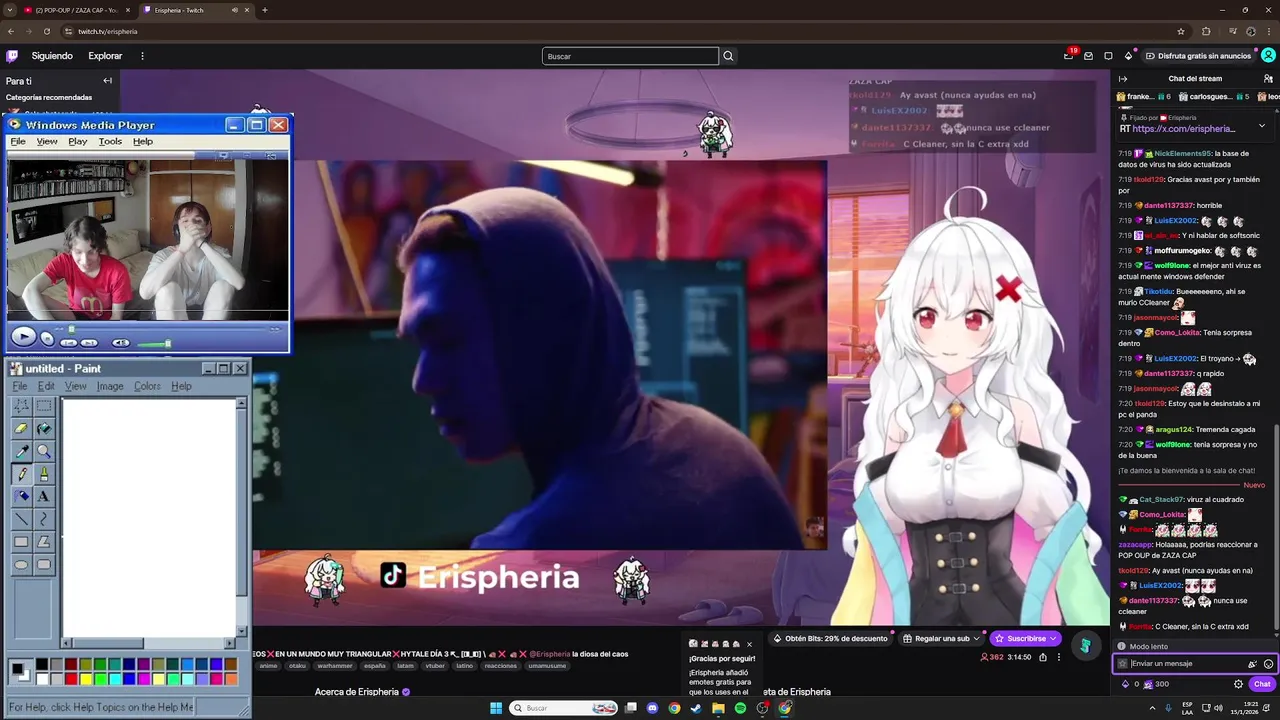The width and height of the screenshot is (1280, 720).
Task: Pick the Text tool in Paint
Action: tap(44, 496)
